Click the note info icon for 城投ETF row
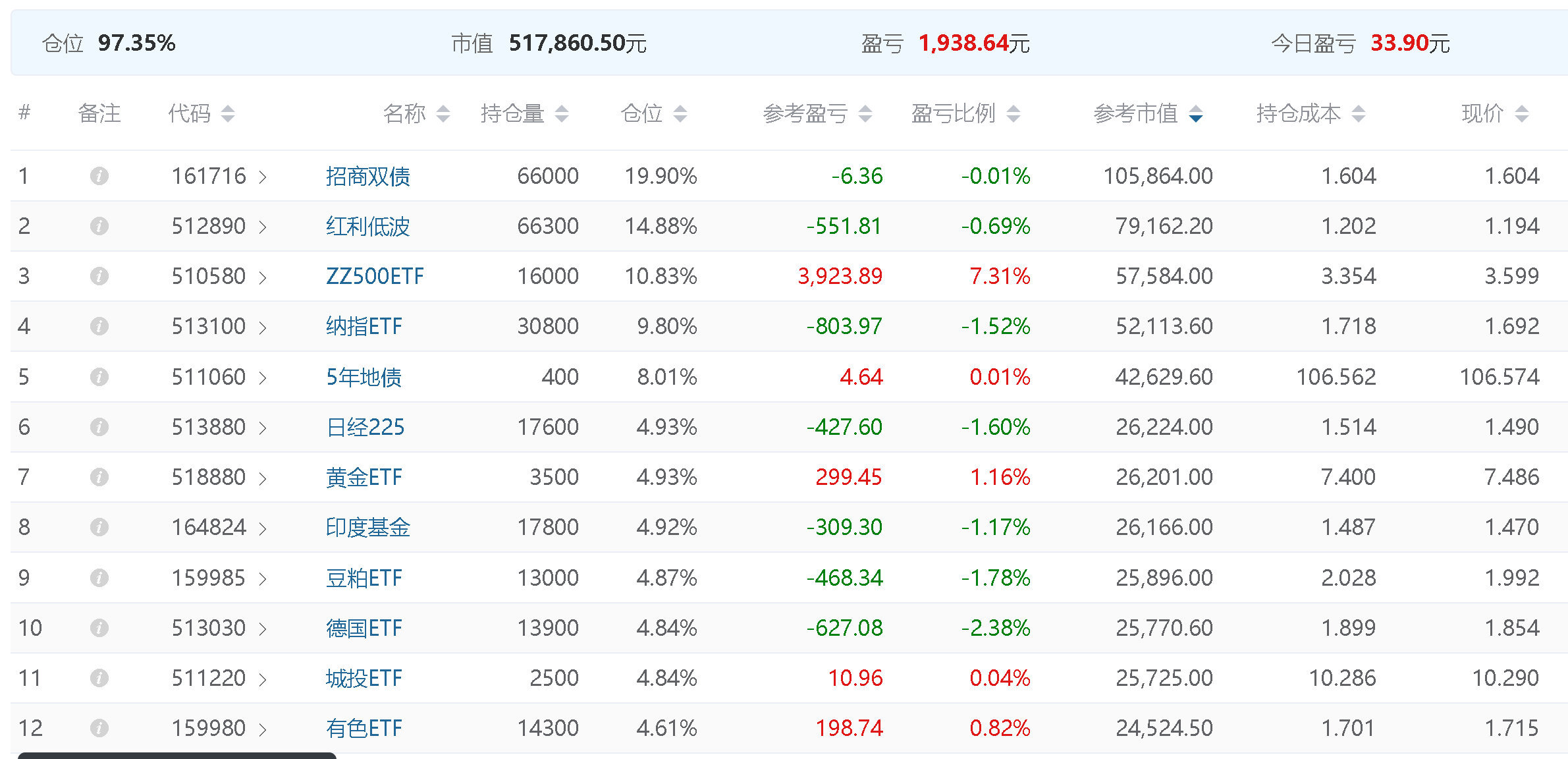1568x759 pixels. coord(99,678)
